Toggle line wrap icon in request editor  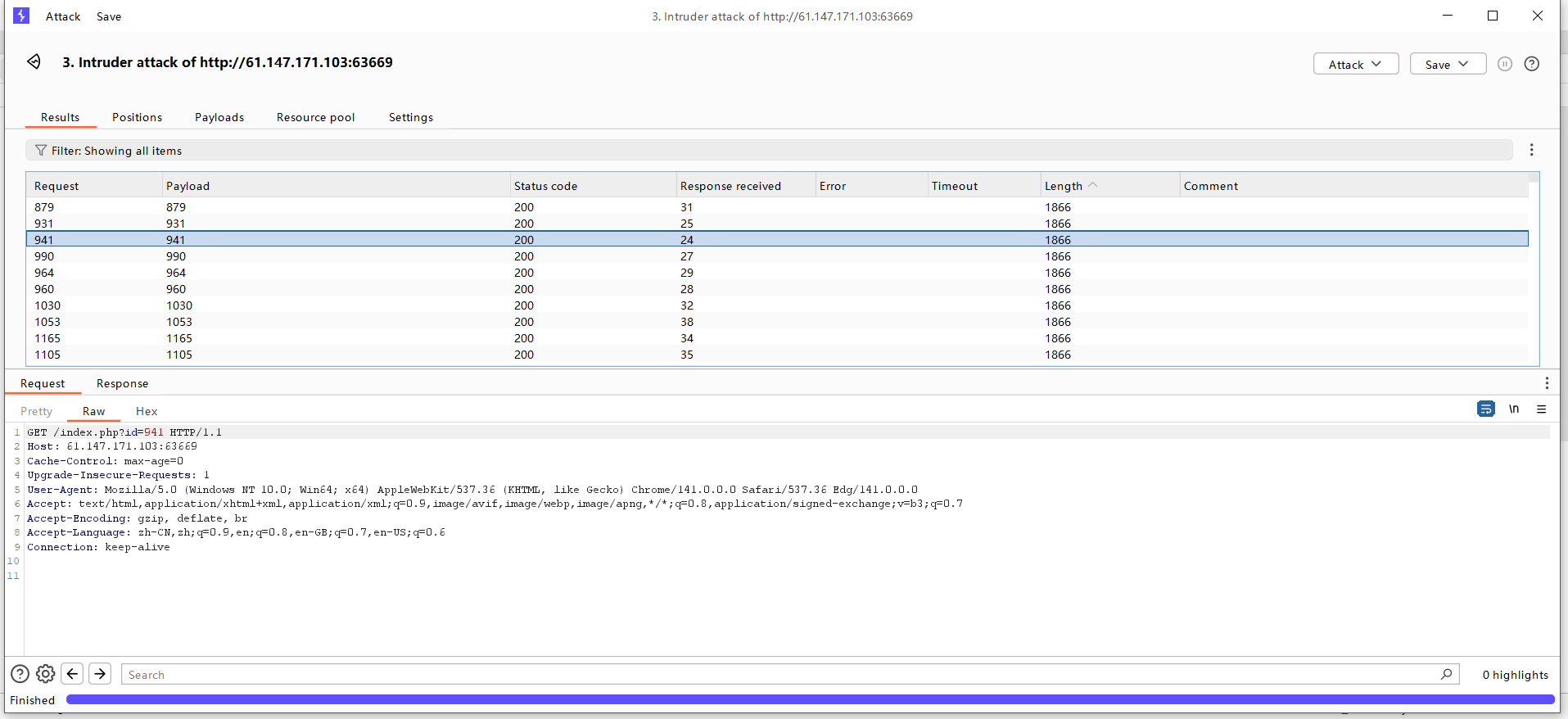click(x=1485, y=409)
